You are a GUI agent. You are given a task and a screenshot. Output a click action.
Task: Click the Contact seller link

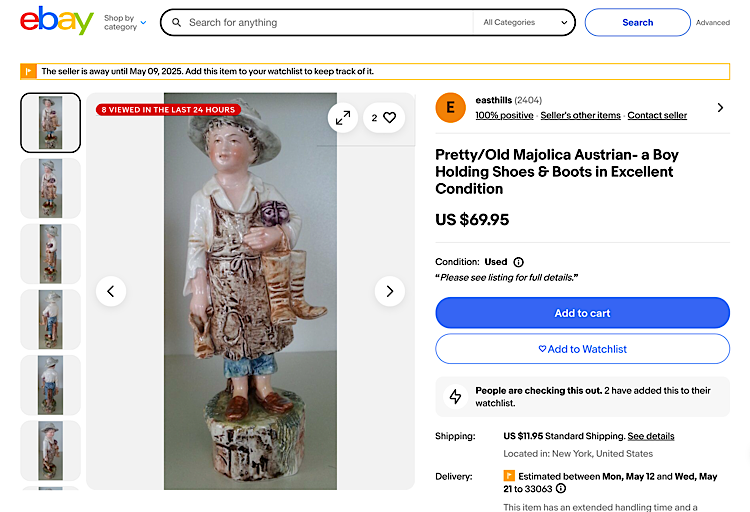(657, 116)
